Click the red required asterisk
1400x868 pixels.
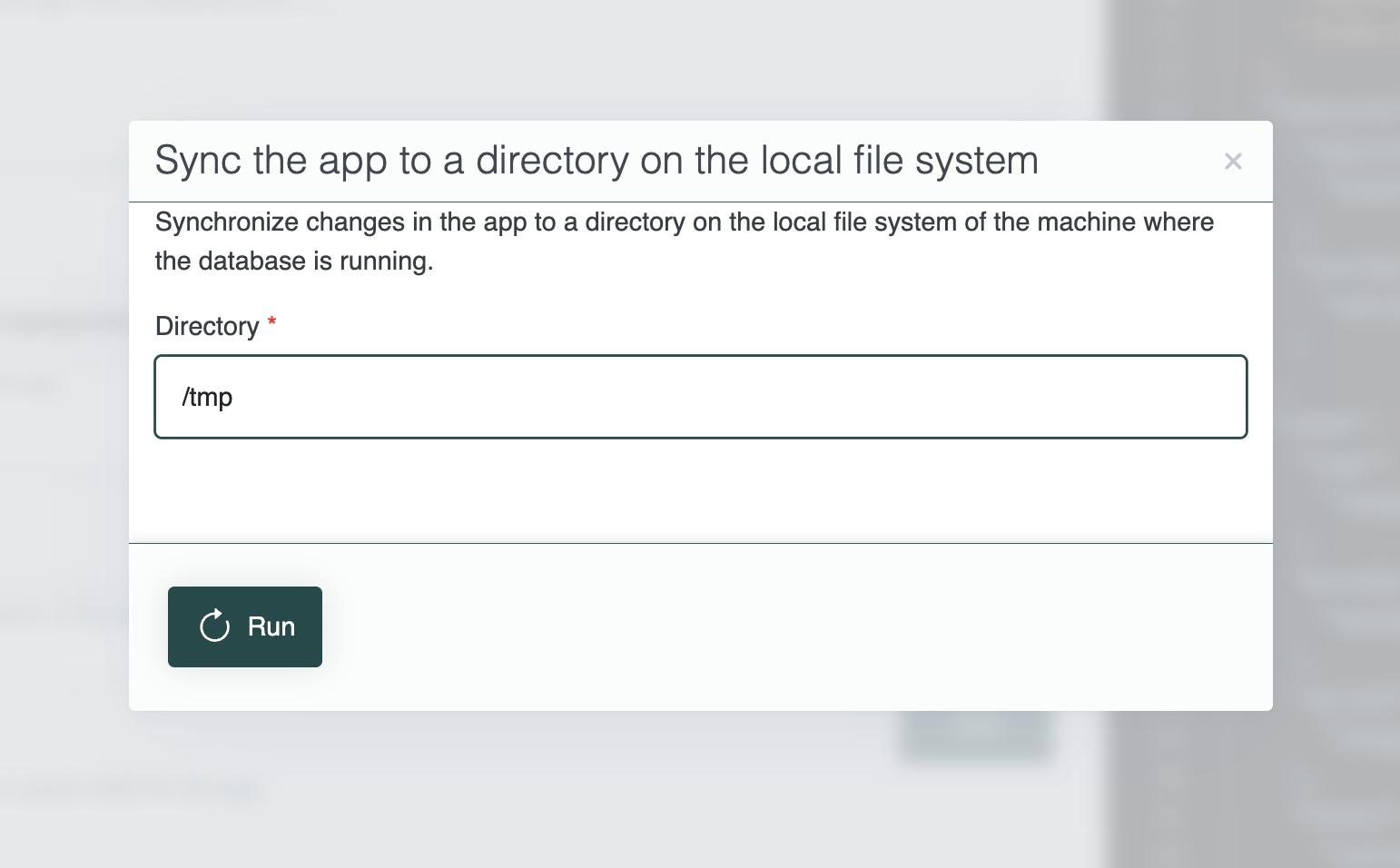[271, 323]
